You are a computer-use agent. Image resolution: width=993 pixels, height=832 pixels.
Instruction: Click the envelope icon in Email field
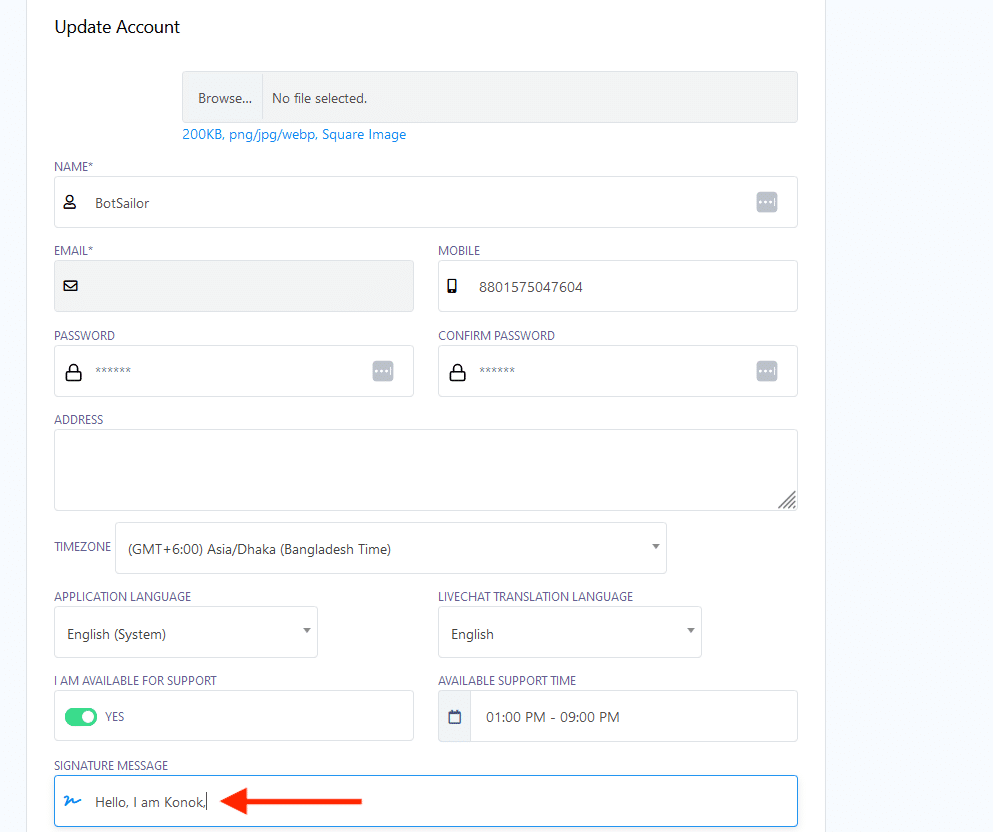click(x=70, y=286)
